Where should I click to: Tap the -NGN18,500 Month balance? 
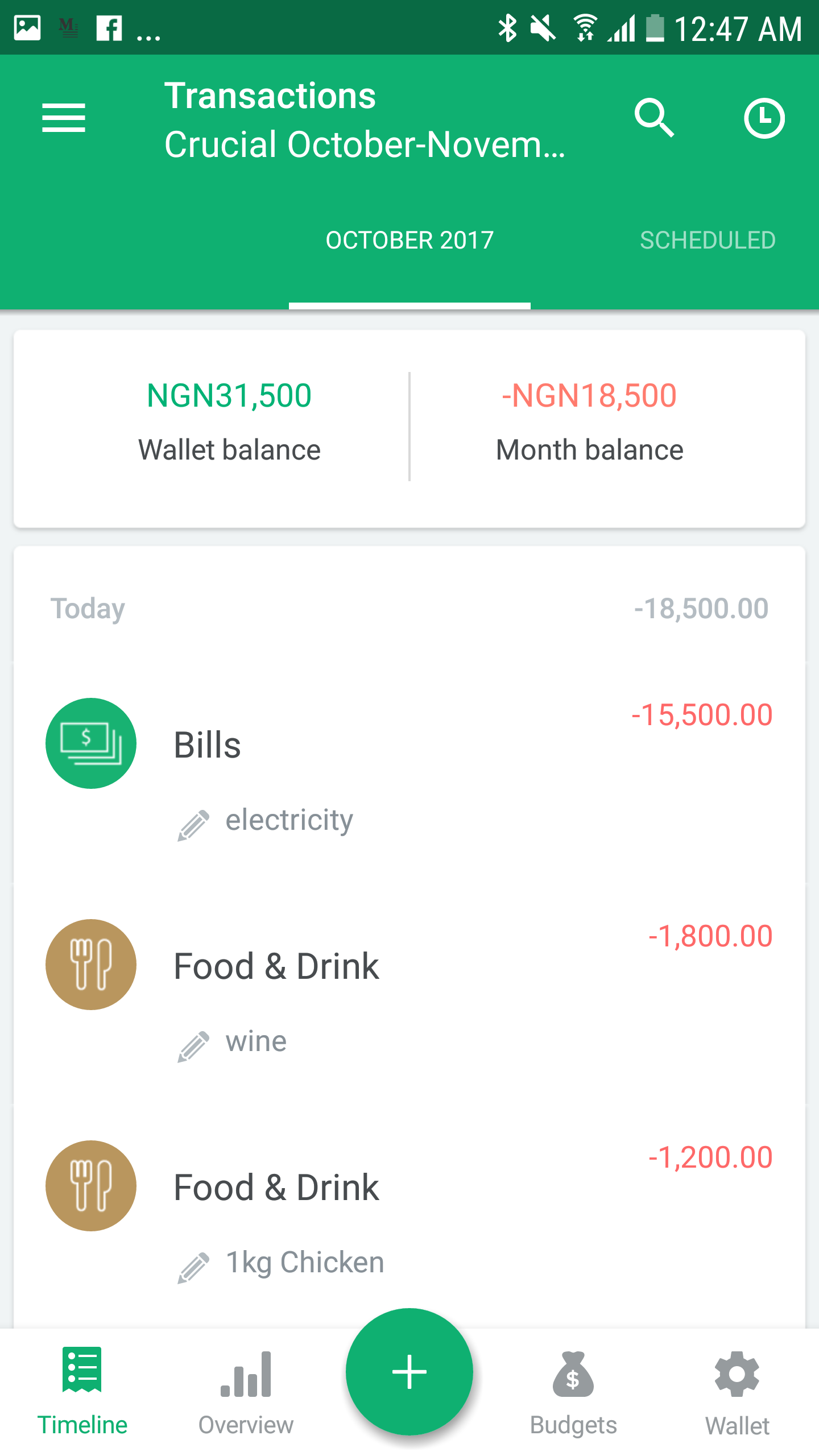tap(589, 422)
